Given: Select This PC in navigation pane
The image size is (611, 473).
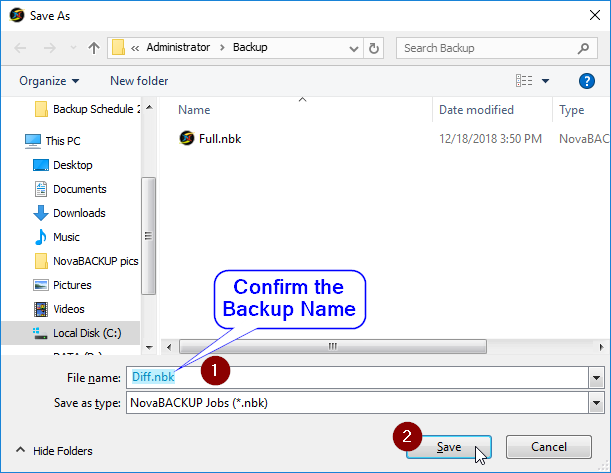Looking at the screenshot, I should pos(63,141).
